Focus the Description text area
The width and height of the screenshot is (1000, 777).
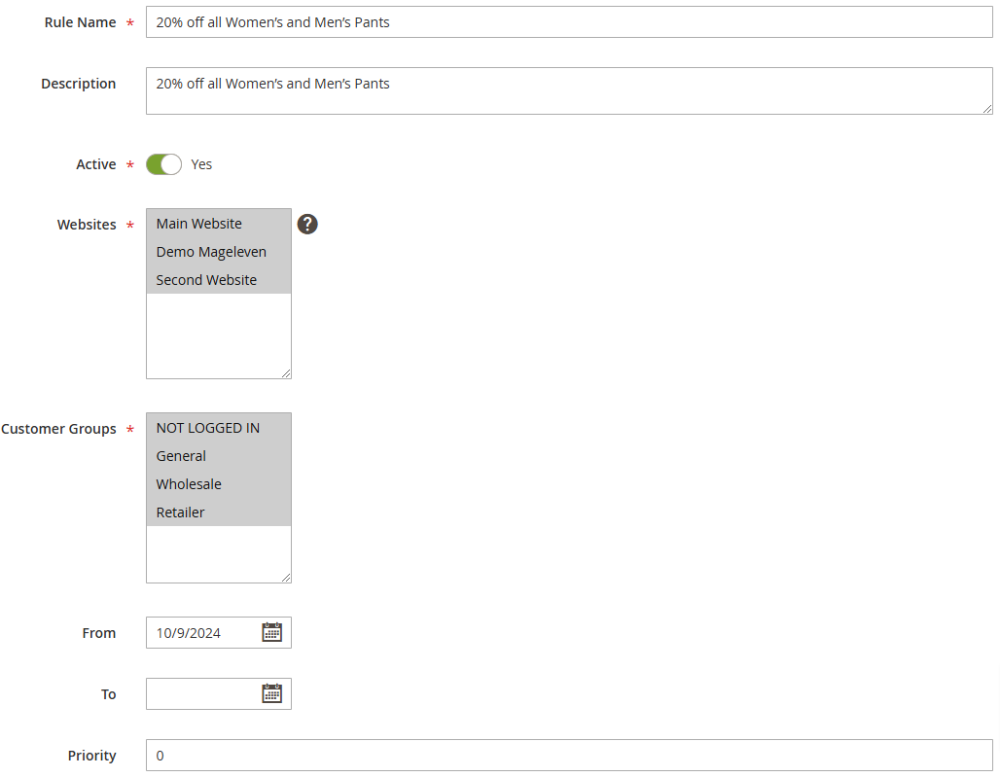568,91
